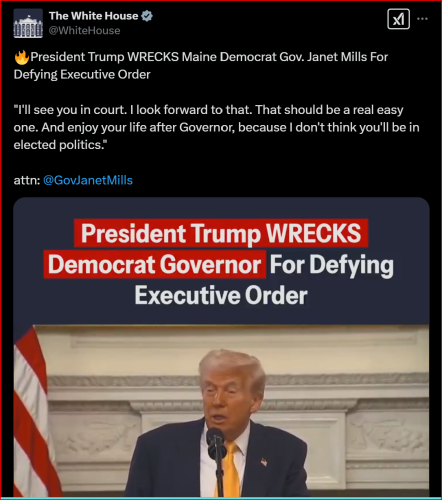Open the Grok explain-post icon
This screenshot has height=500, width=442.
398,19
